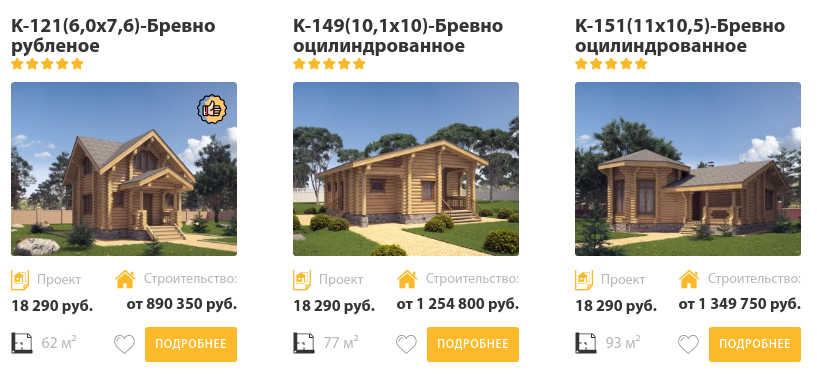Click floor area icon next to 62 м²

click(x=22, y=343)
